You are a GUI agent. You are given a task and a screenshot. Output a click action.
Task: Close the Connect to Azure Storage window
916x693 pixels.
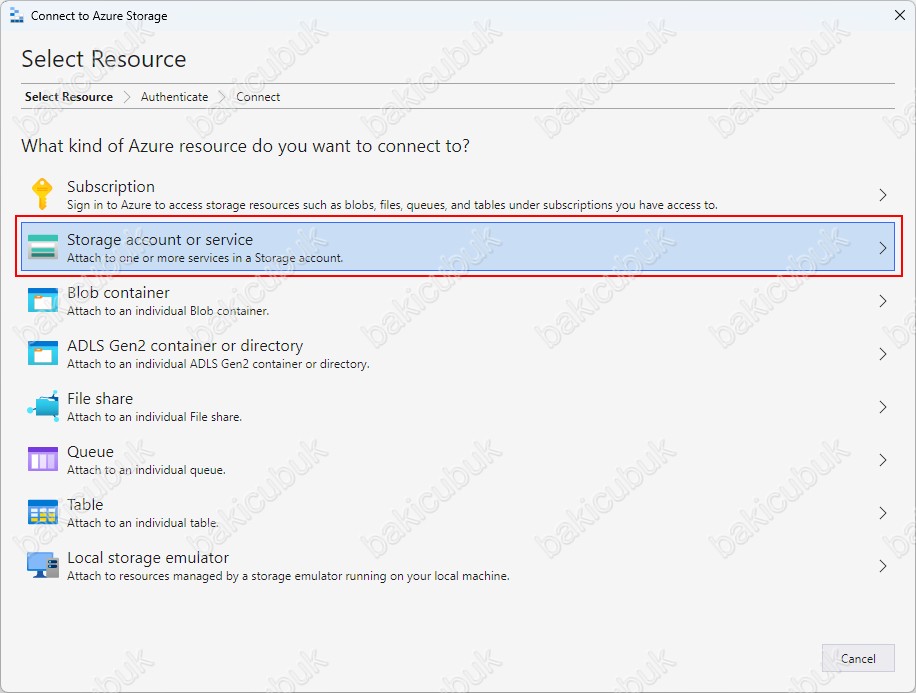900,15
